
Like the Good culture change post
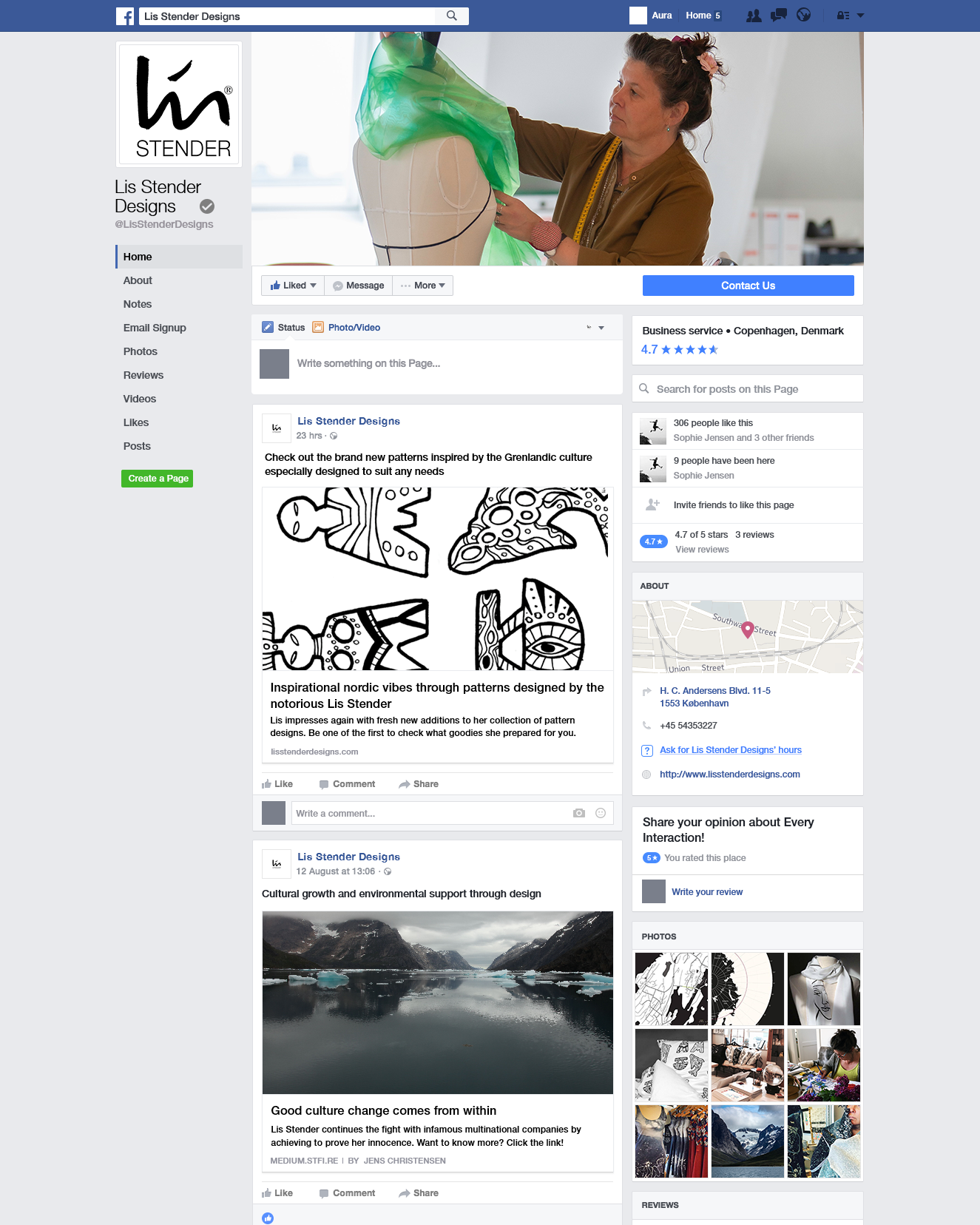[277, 1193]
